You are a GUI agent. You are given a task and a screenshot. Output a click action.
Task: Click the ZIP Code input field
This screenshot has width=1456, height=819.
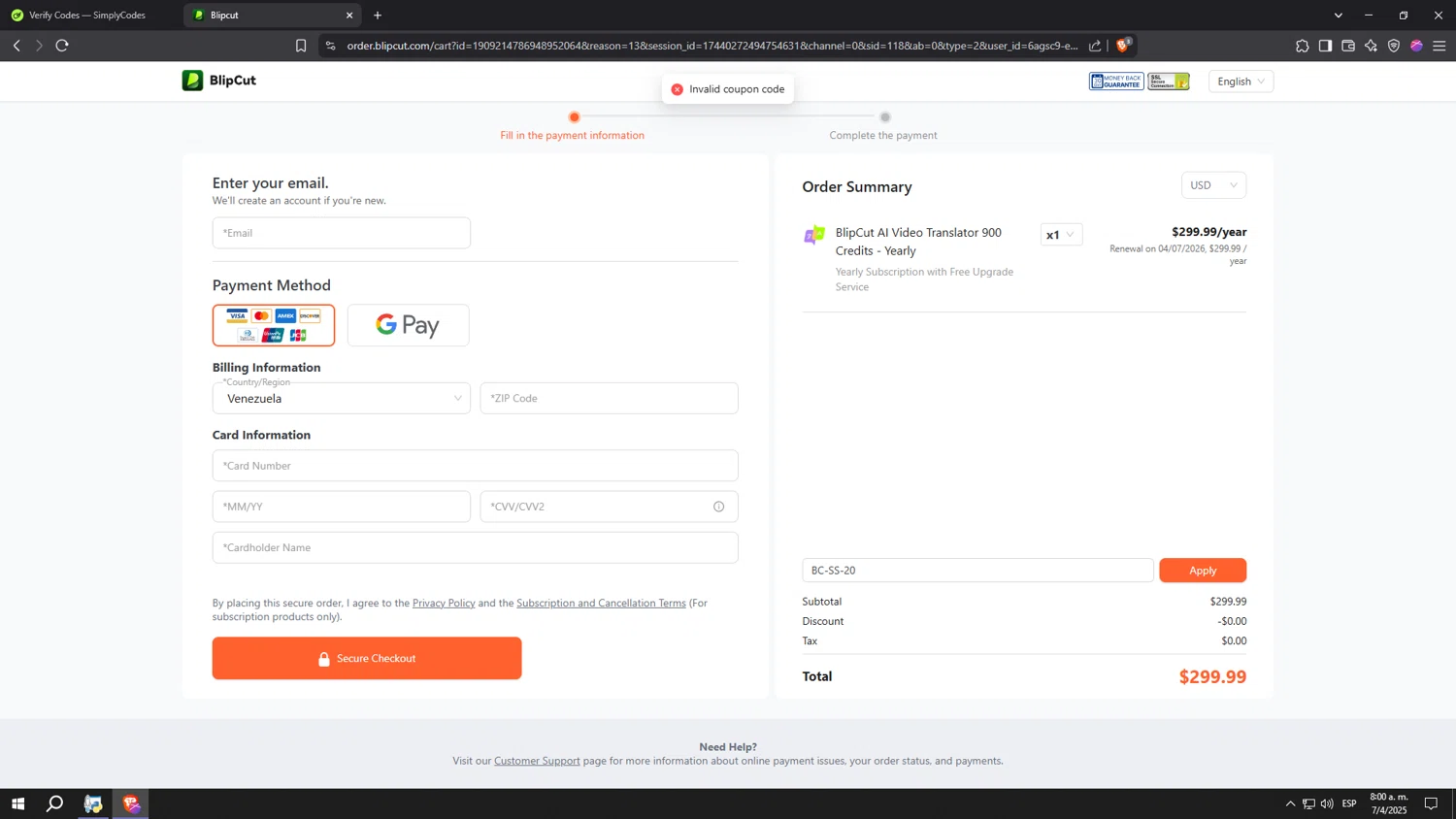click(610, 398)
